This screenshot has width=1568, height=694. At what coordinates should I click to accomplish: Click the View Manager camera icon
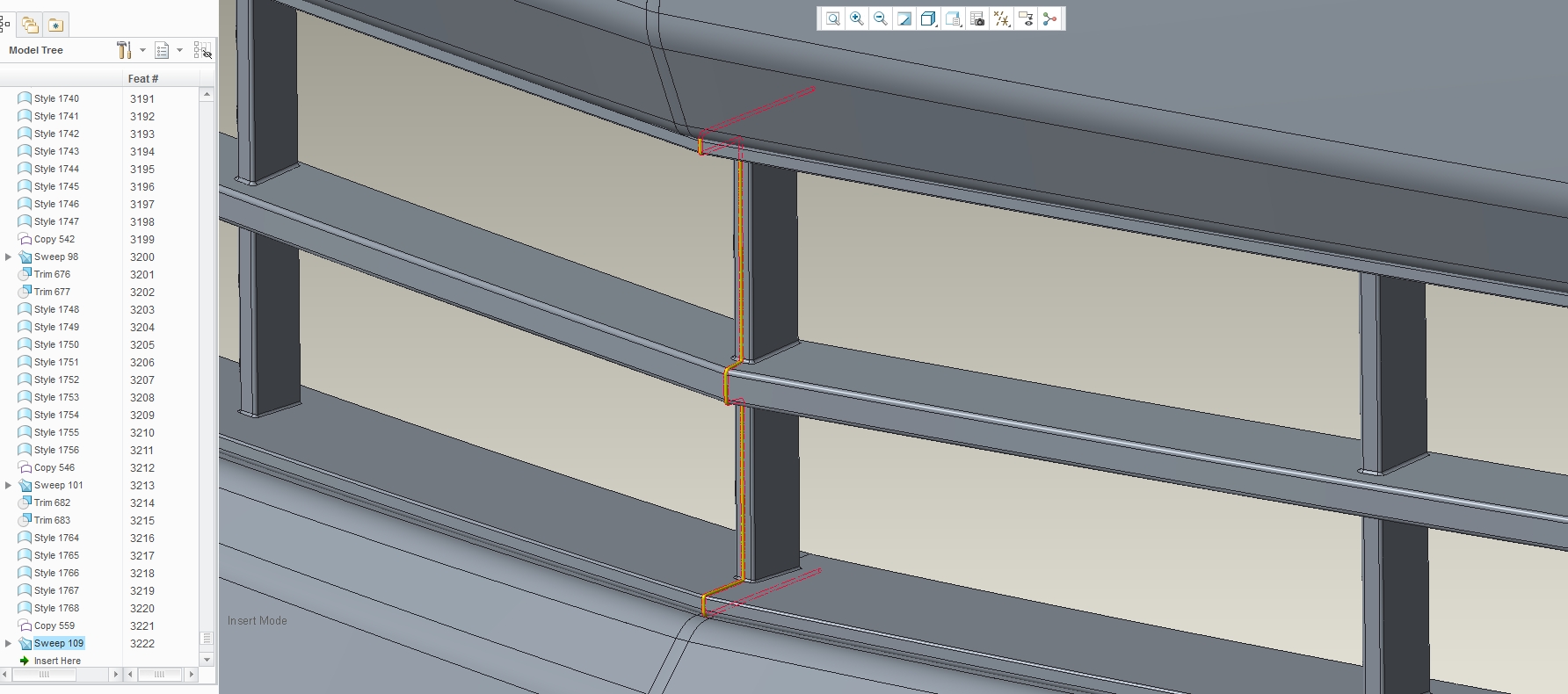point(977,19)
